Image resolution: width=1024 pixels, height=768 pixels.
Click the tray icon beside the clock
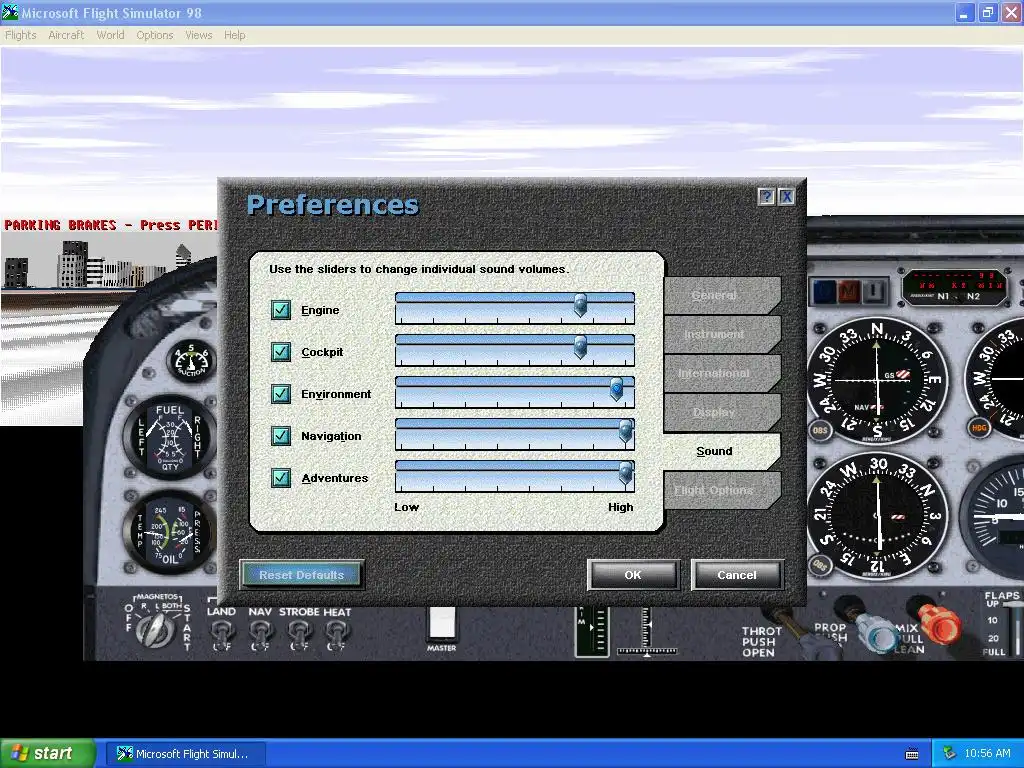click(x=950, y=754)
